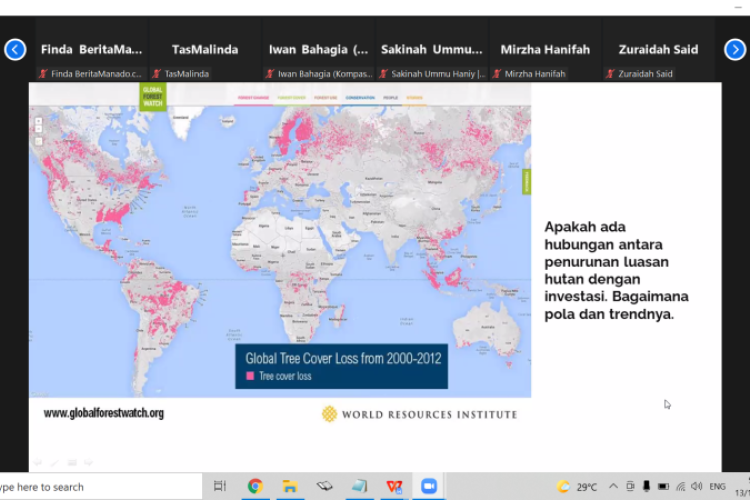Click the volume icon in system tray
Viewport: 750px width, 500px height.
pyautogui.click(x=696, y=487)
